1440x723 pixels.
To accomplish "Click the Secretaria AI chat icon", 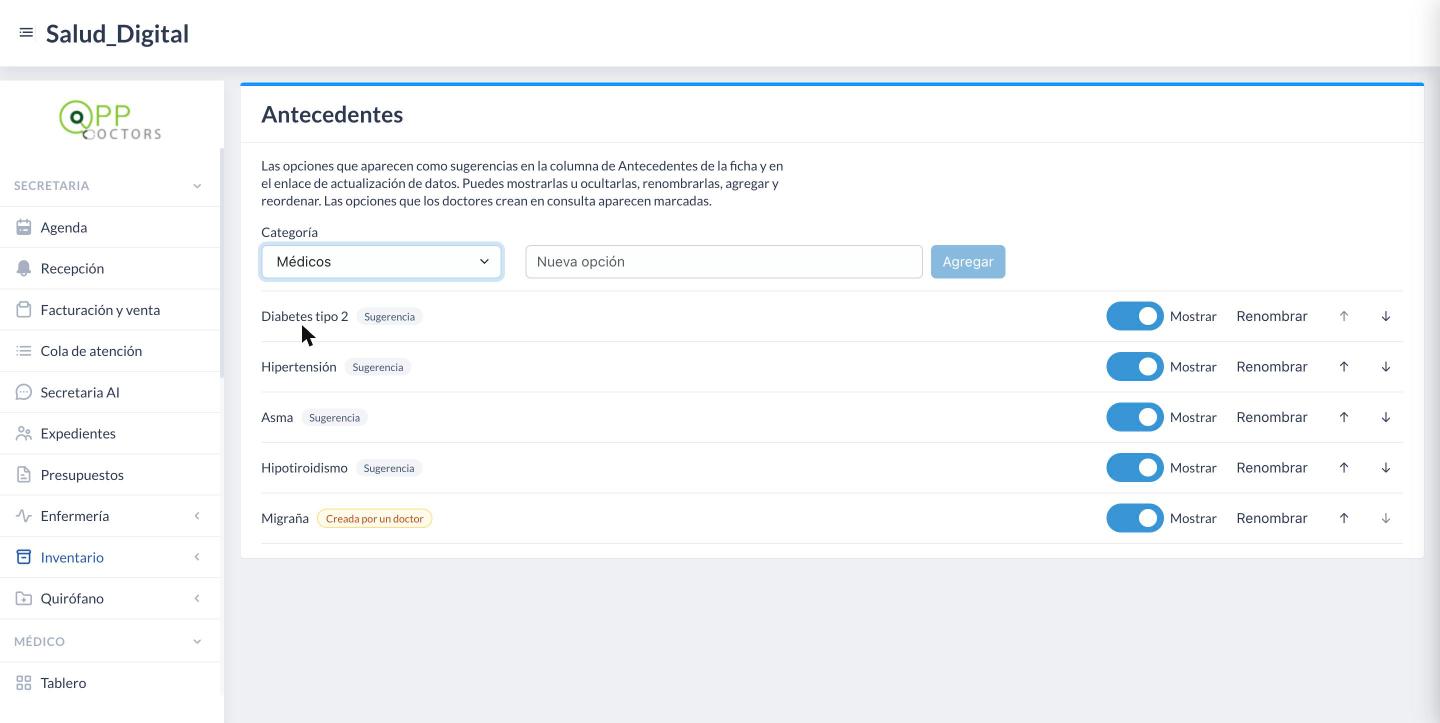I will click(24, 392).
